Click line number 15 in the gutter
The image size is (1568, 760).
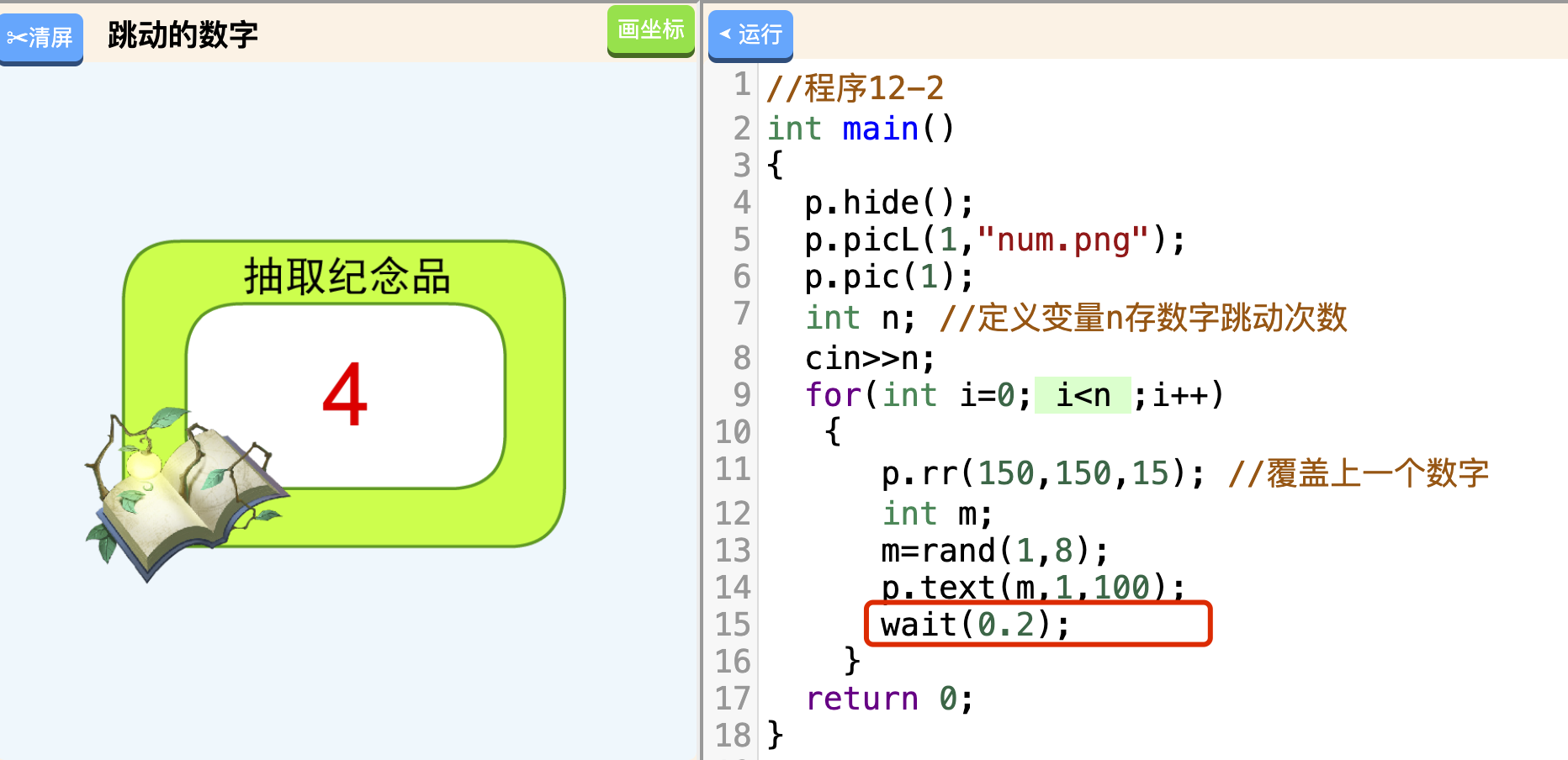click(x=733, y=625)
